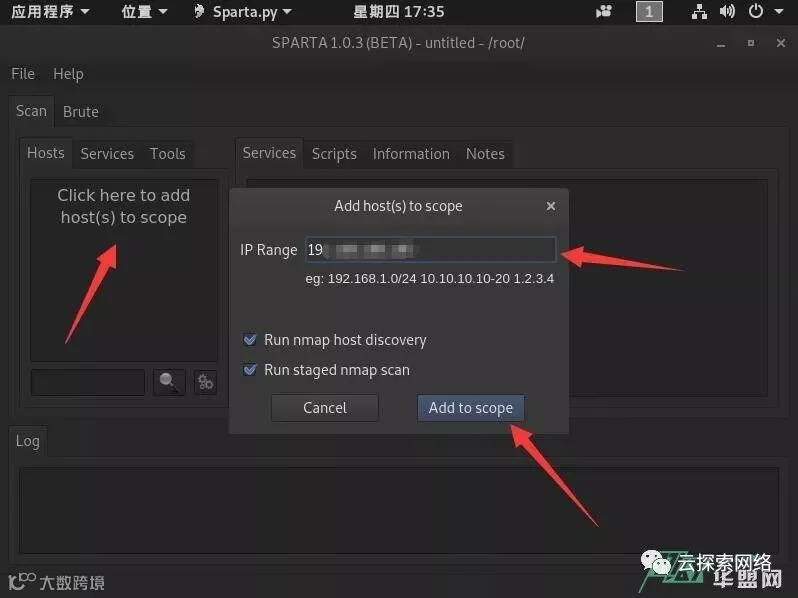
Task: Click the IP Range input field
Action: coord(431,249)
